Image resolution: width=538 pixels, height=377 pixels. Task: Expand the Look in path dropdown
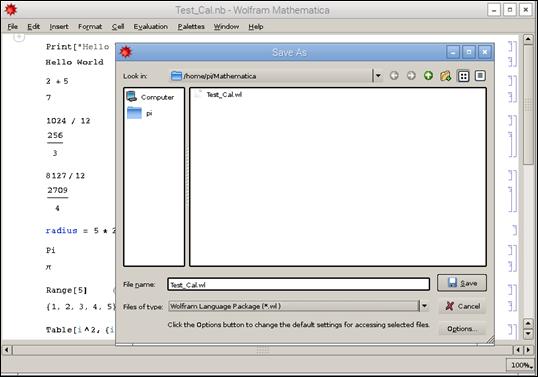pyautogui.click(x=378, y=76)
